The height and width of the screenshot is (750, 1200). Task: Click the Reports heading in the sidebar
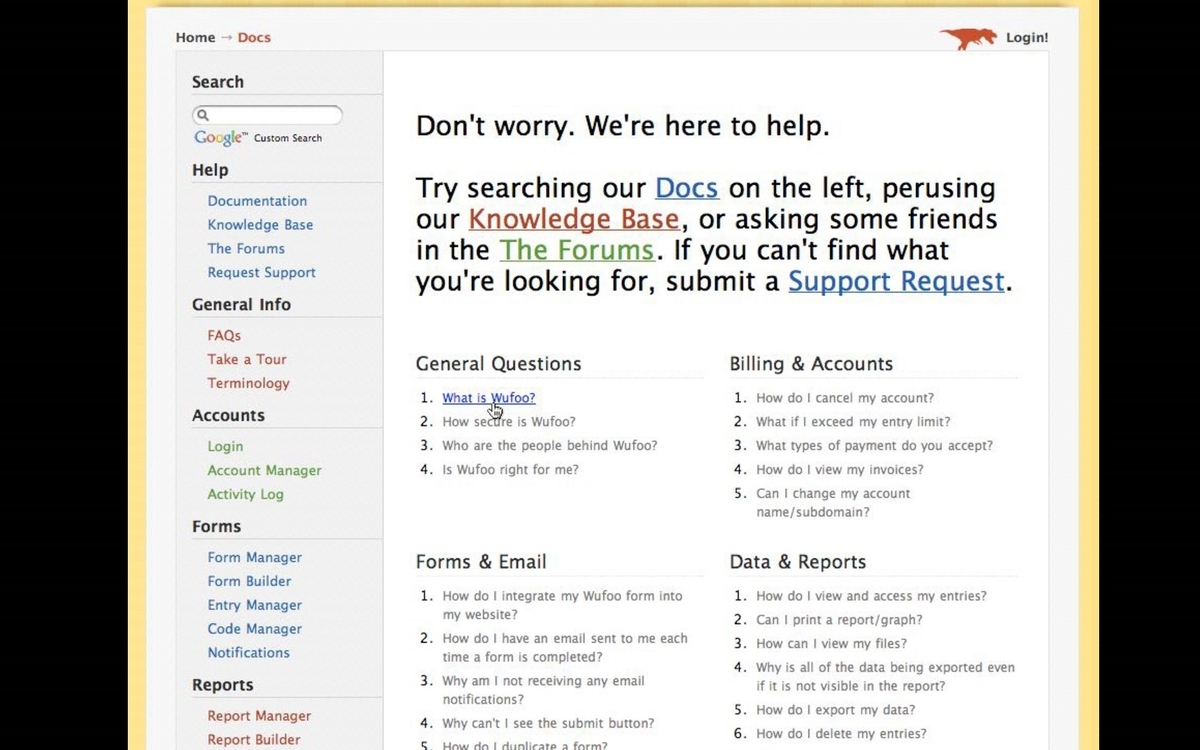(x=222, y=685)
